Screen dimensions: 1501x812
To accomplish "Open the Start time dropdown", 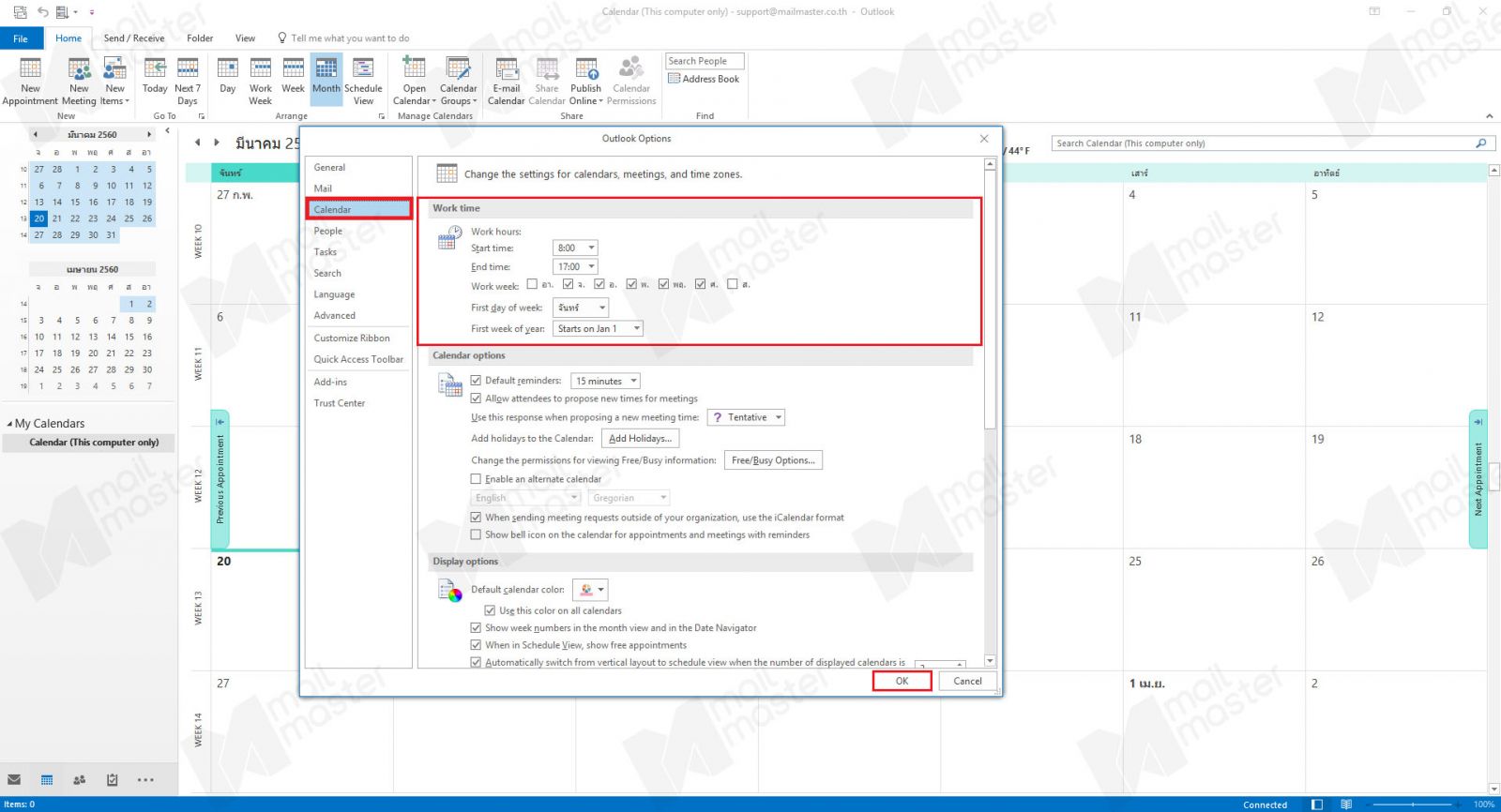I will 575,248.
